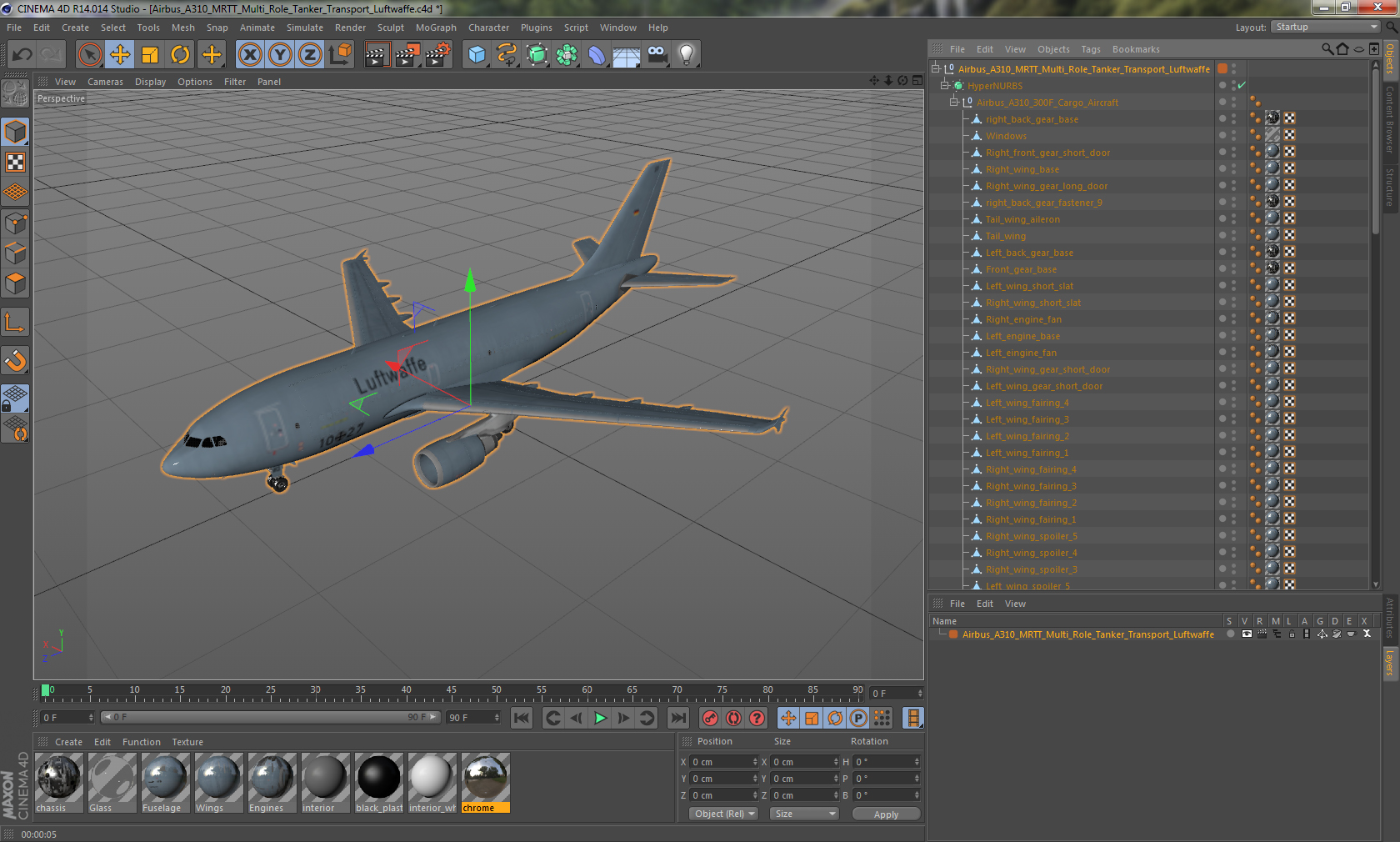
Task: Toggle Z-axis lock
Action: [x=310, y=55]
